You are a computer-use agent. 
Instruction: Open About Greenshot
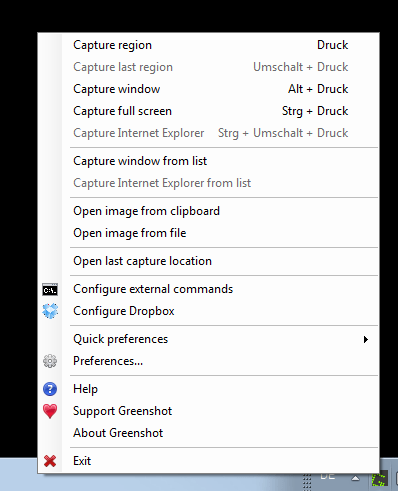[x=209, y=433]
